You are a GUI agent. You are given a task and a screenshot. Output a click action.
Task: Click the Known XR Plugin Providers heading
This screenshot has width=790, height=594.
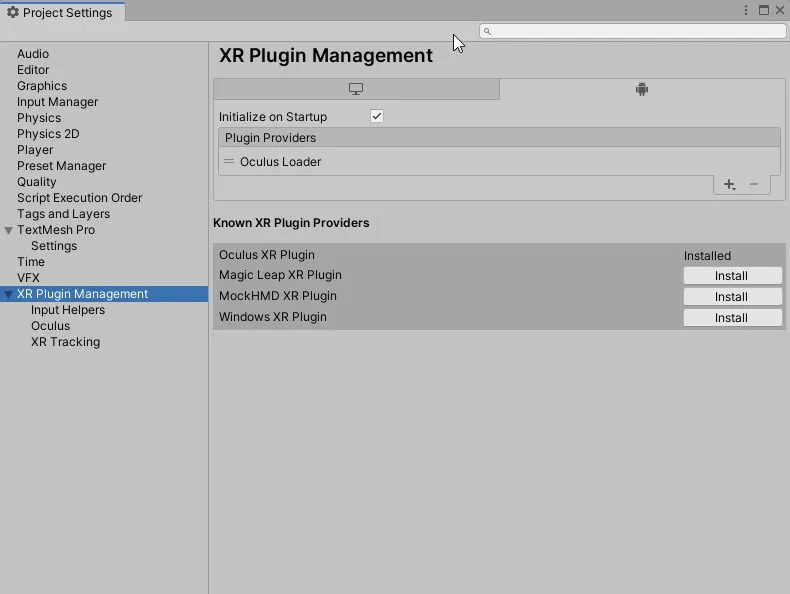[291, 223]
